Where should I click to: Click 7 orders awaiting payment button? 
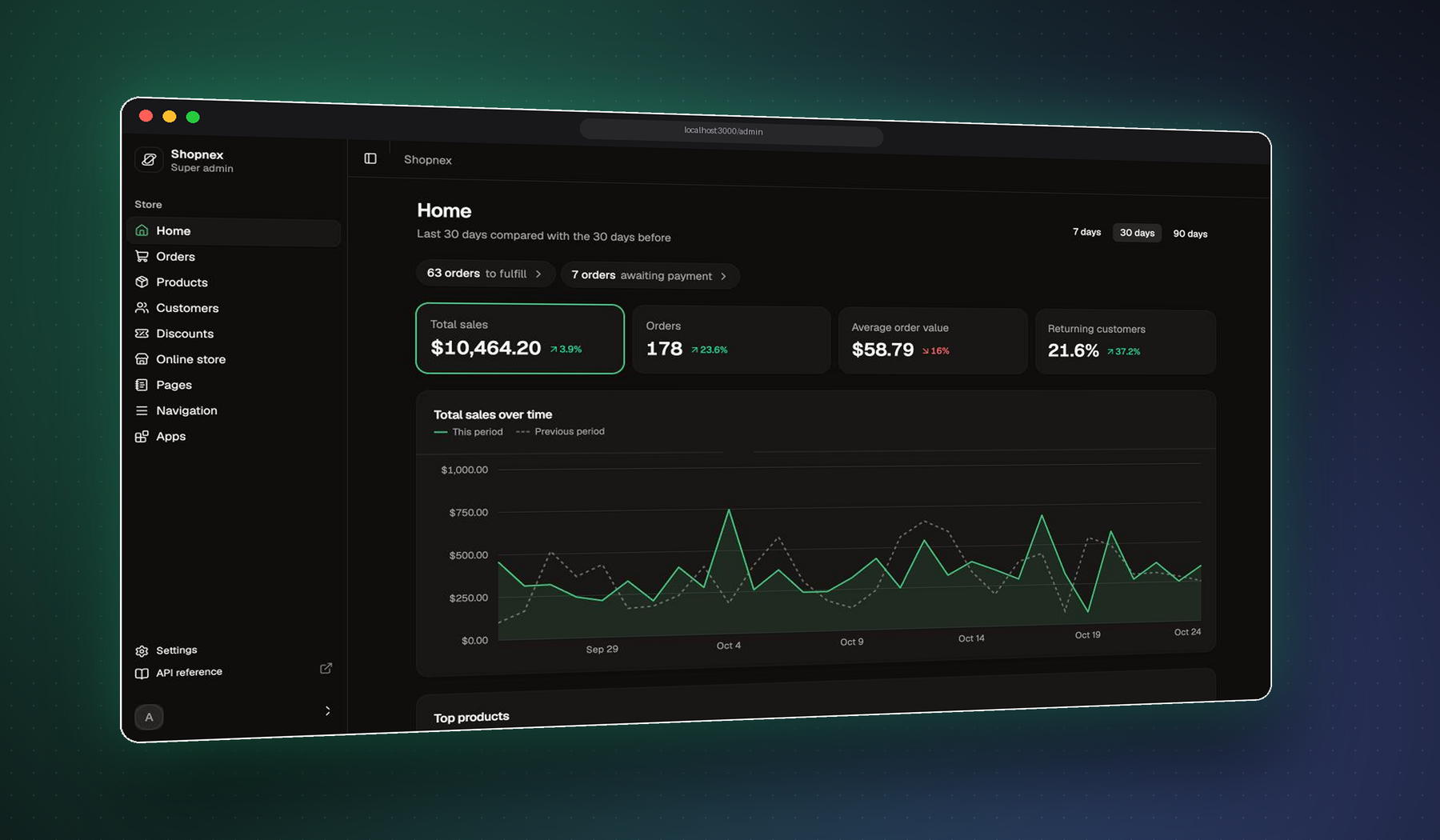650,275
